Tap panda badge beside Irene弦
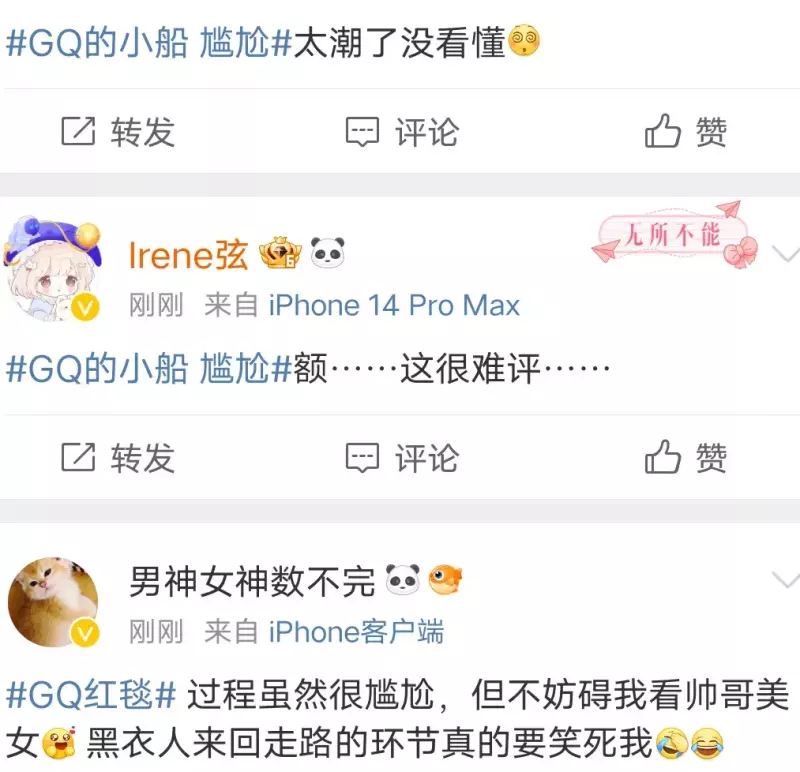The width and height of the screenshot is (800, 772). tap(328, 252)
